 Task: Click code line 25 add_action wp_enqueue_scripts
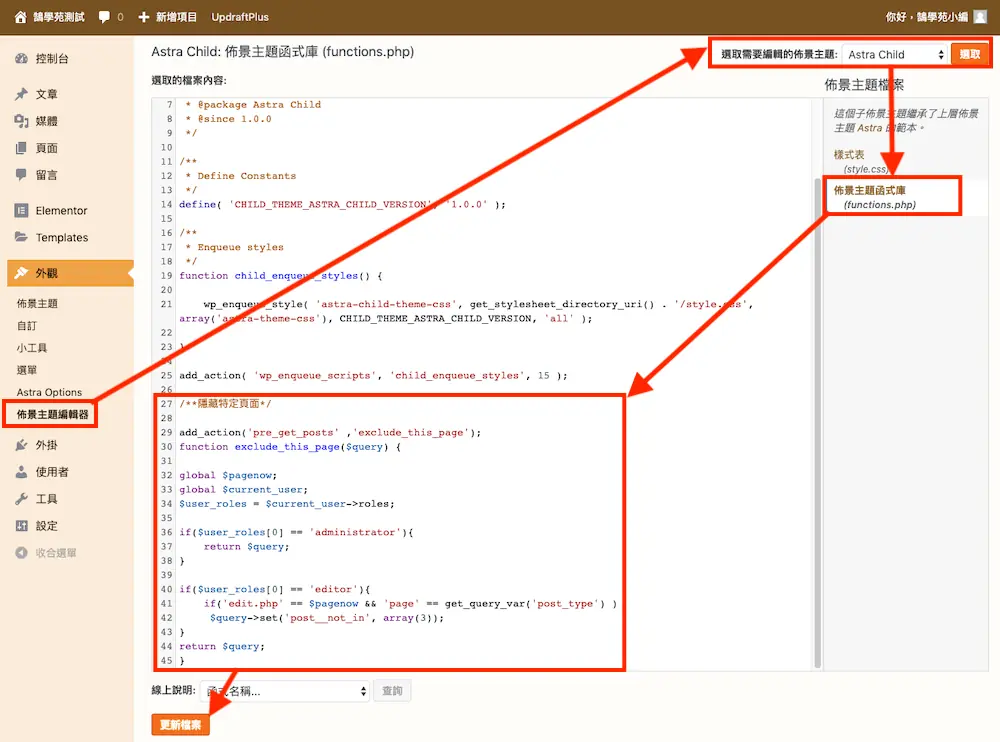pyautogui.click(x=373, y=376)
